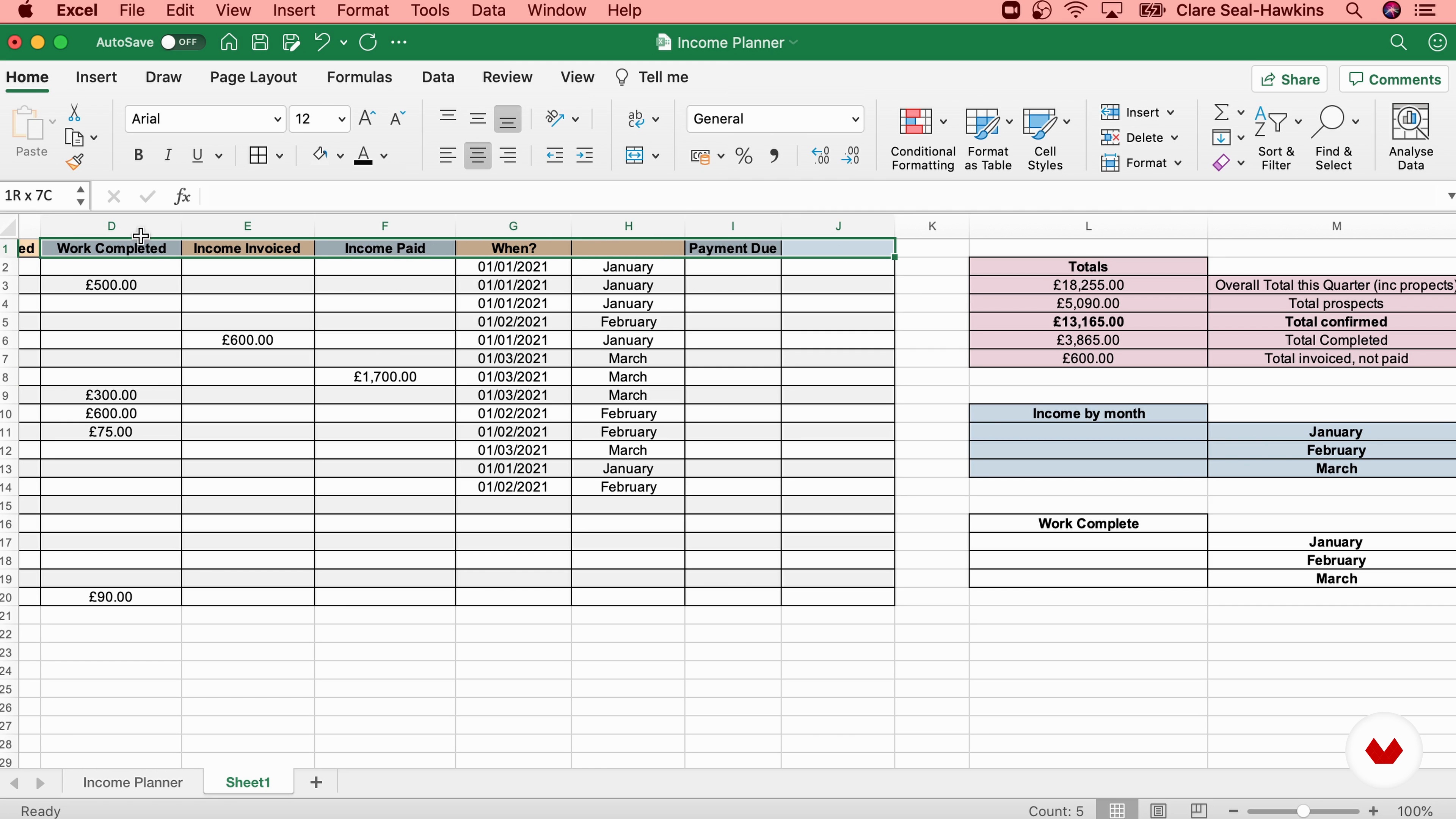Click the Format Painter brush icon
The height and width of the screenshot is (819, 1456).
click(x=74, y=162)
